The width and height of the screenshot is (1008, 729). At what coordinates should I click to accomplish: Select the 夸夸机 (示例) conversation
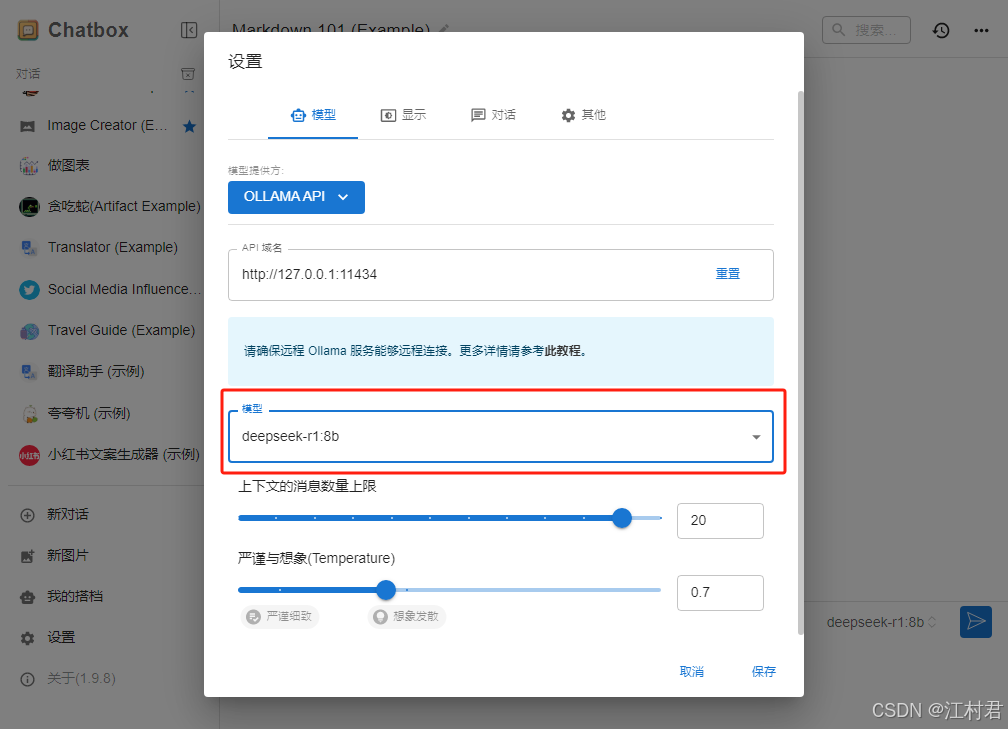(106, 413)
